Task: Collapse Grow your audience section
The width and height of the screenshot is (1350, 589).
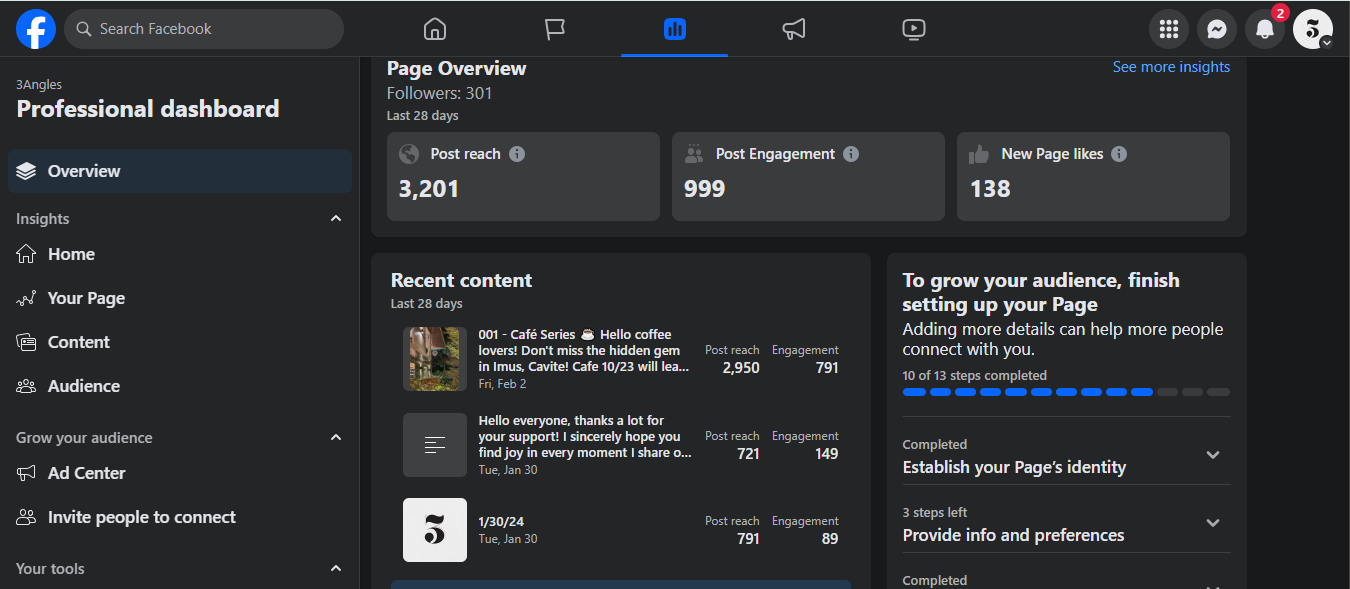Action: (336, 438)
